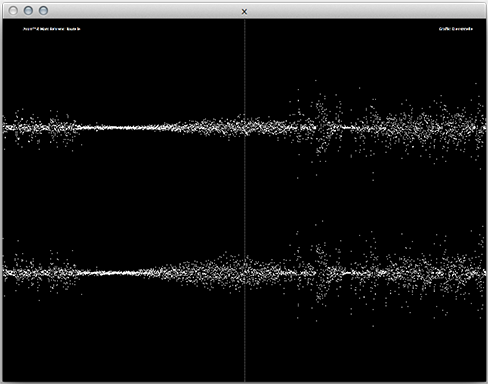Click the upper waveform's left noisy cluster
Screen dimensions: 488x384
pyautogui.click(x=40, y=127)
